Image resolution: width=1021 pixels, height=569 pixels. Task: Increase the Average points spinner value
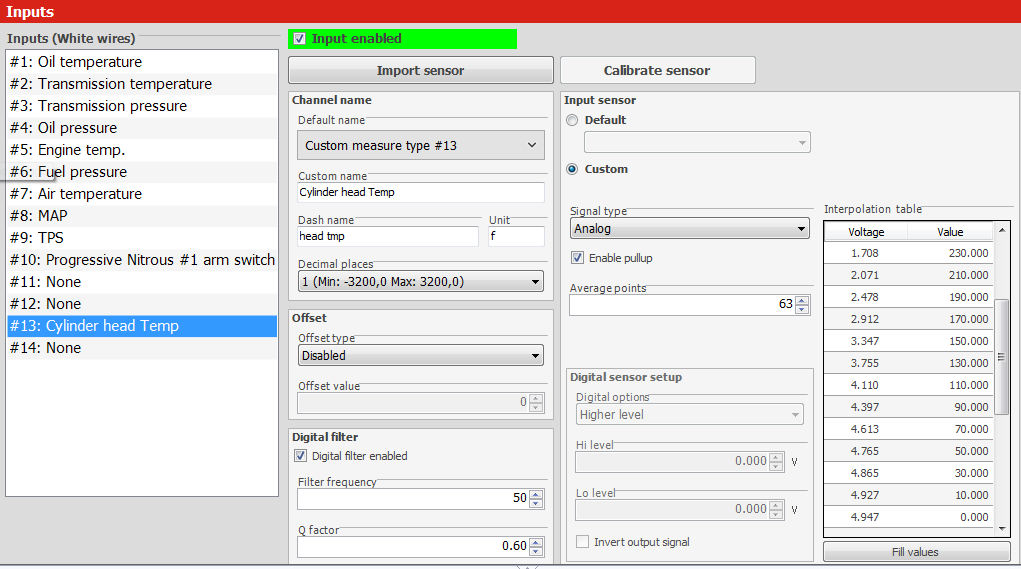(801, 300)
